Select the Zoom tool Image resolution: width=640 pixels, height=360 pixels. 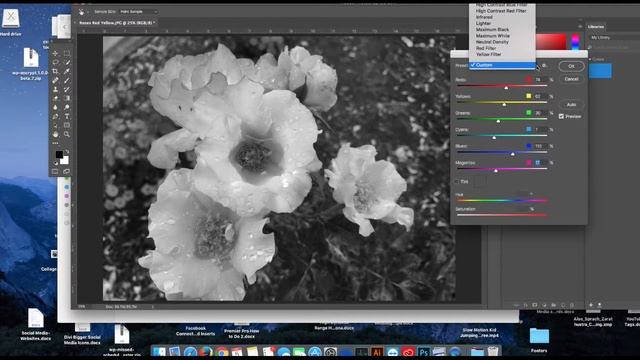(67, 134)
